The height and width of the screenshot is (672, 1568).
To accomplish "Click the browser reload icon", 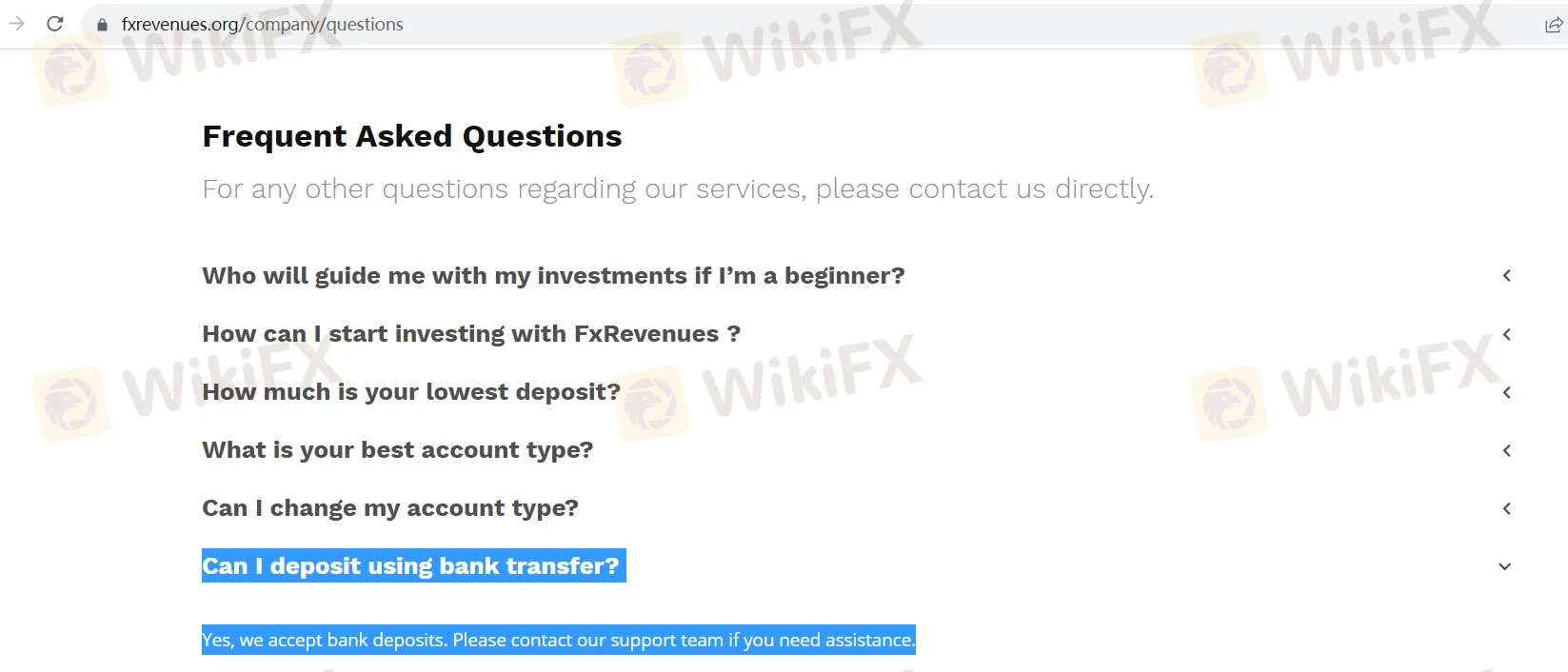I will (x=54, y=24).
